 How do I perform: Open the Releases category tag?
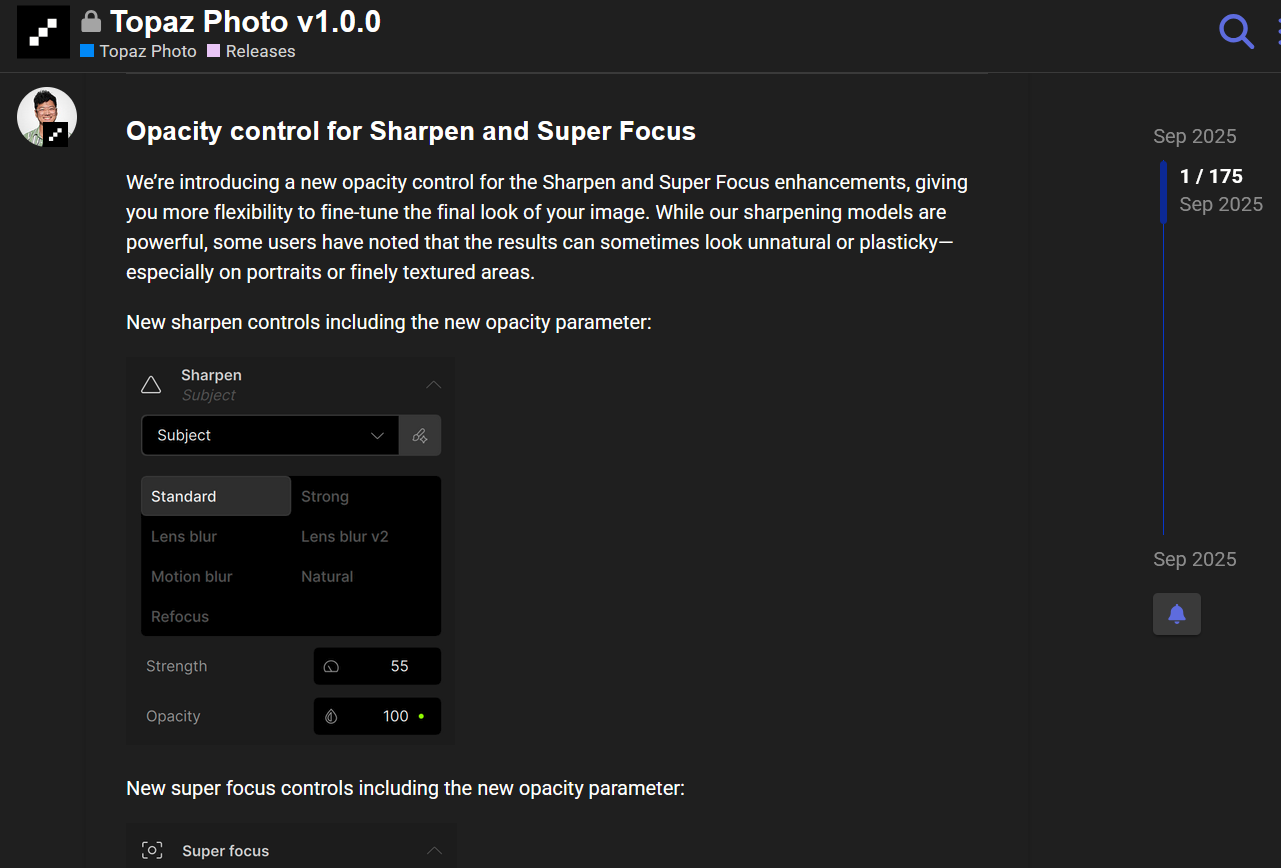[x=260, y=51]
